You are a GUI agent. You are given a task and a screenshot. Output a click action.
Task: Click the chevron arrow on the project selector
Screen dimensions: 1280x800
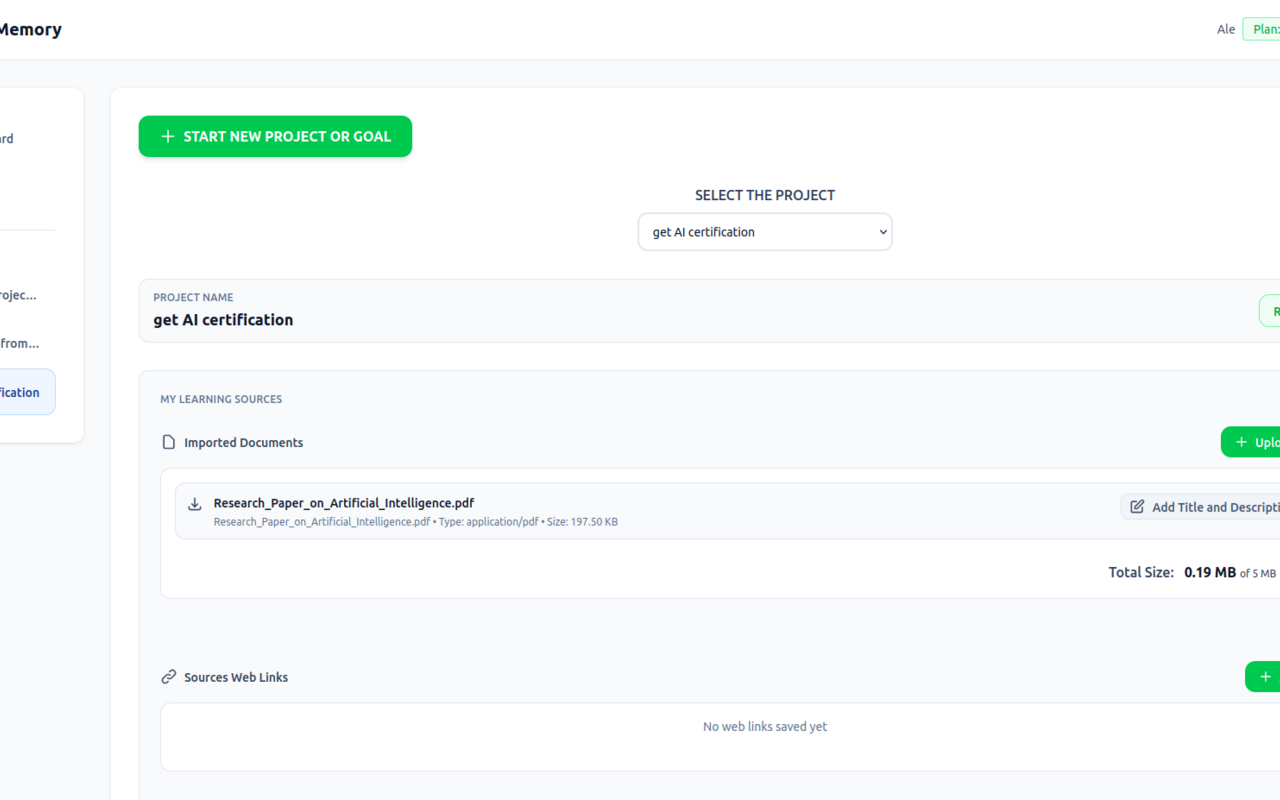pos(881,231)
